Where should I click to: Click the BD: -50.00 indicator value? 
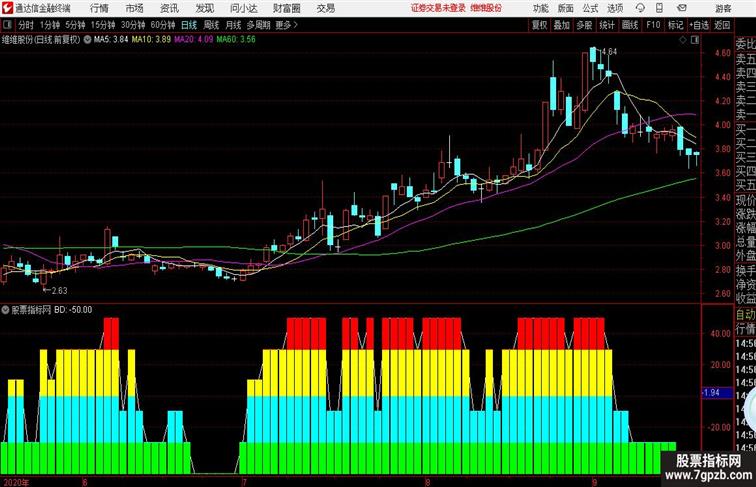[x=73, y=310]
